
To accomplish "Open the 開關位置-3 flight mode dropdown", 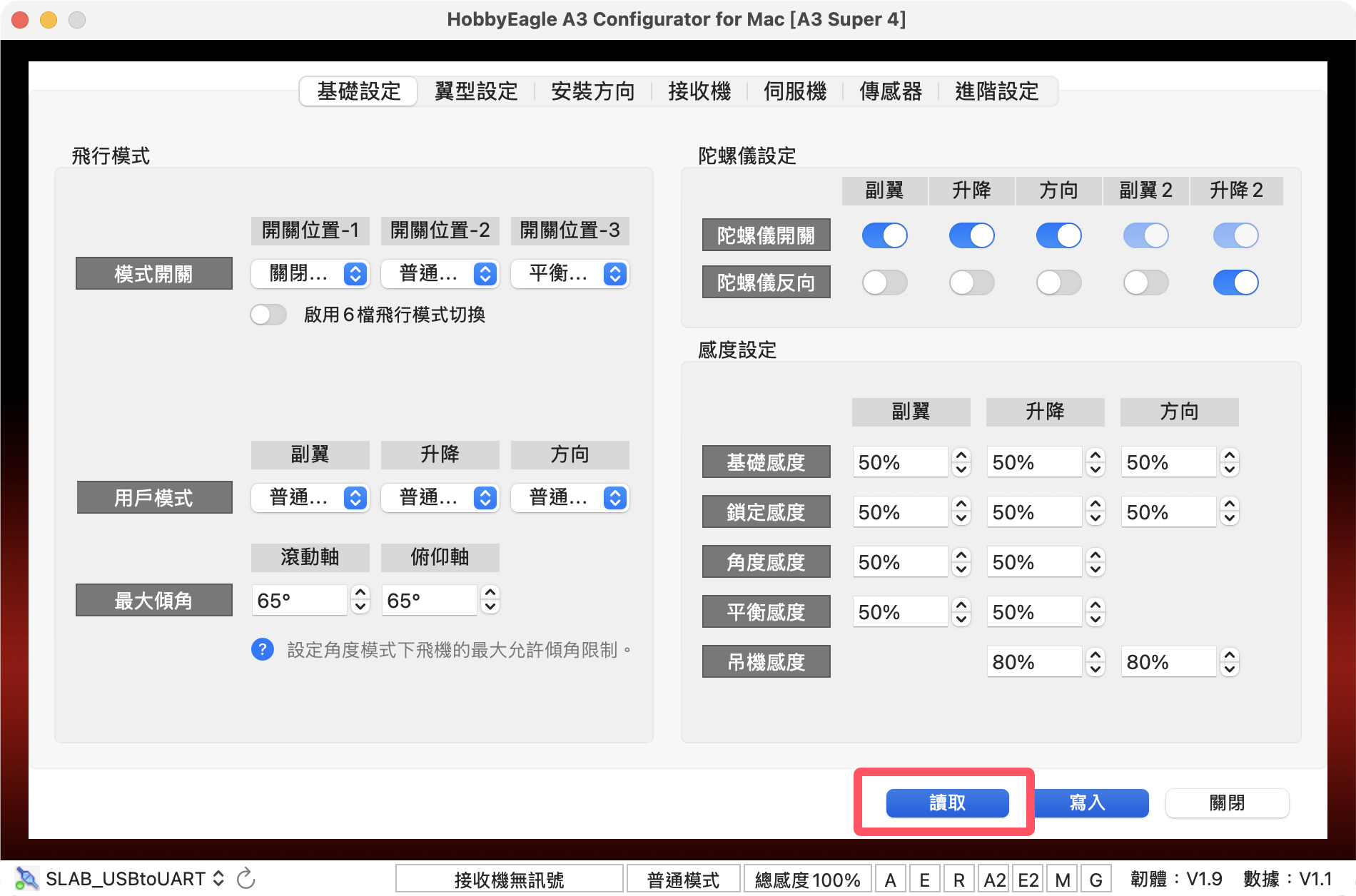I will click(x=570, y=274).
